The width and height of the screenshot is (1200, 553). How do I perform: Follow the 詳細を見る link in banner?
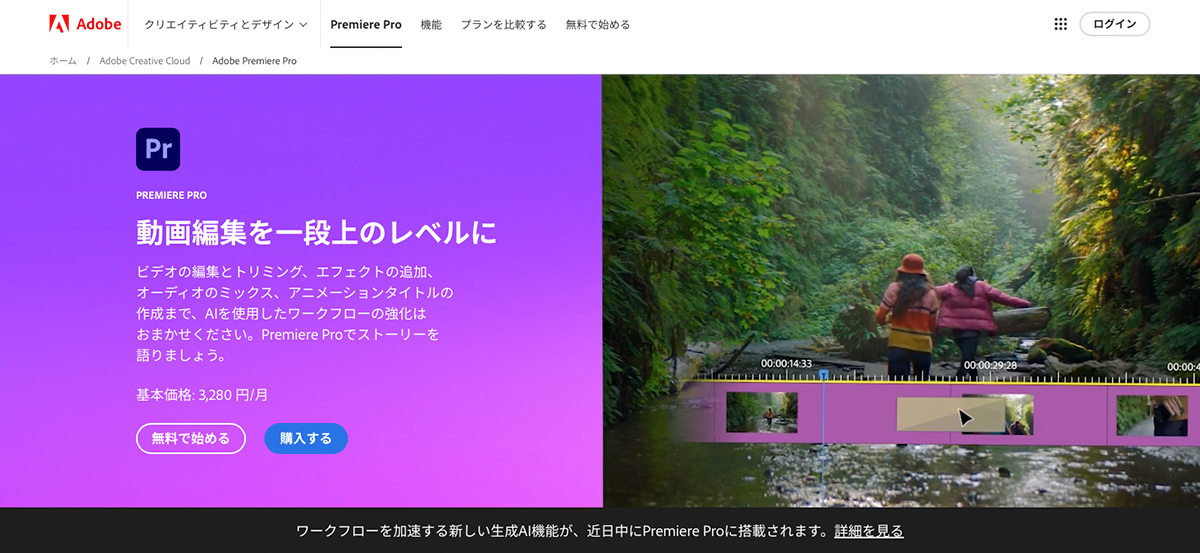tap(869, 531)
